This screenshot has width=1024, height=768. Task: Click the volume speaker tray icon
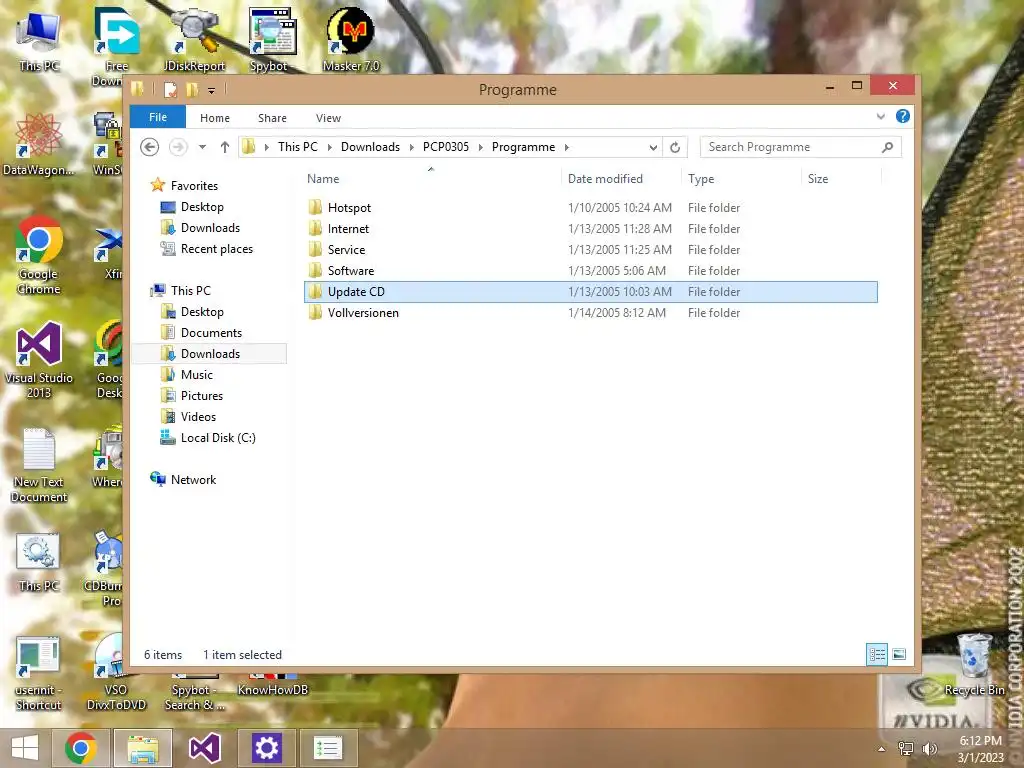pos(929,749)
